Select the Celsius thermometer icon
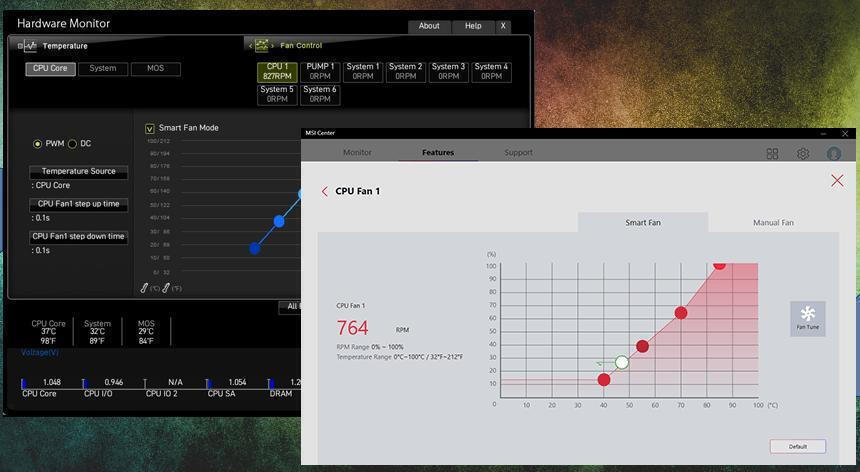Image resolution: width=860 pixels, height=472 pixels. 145,288
